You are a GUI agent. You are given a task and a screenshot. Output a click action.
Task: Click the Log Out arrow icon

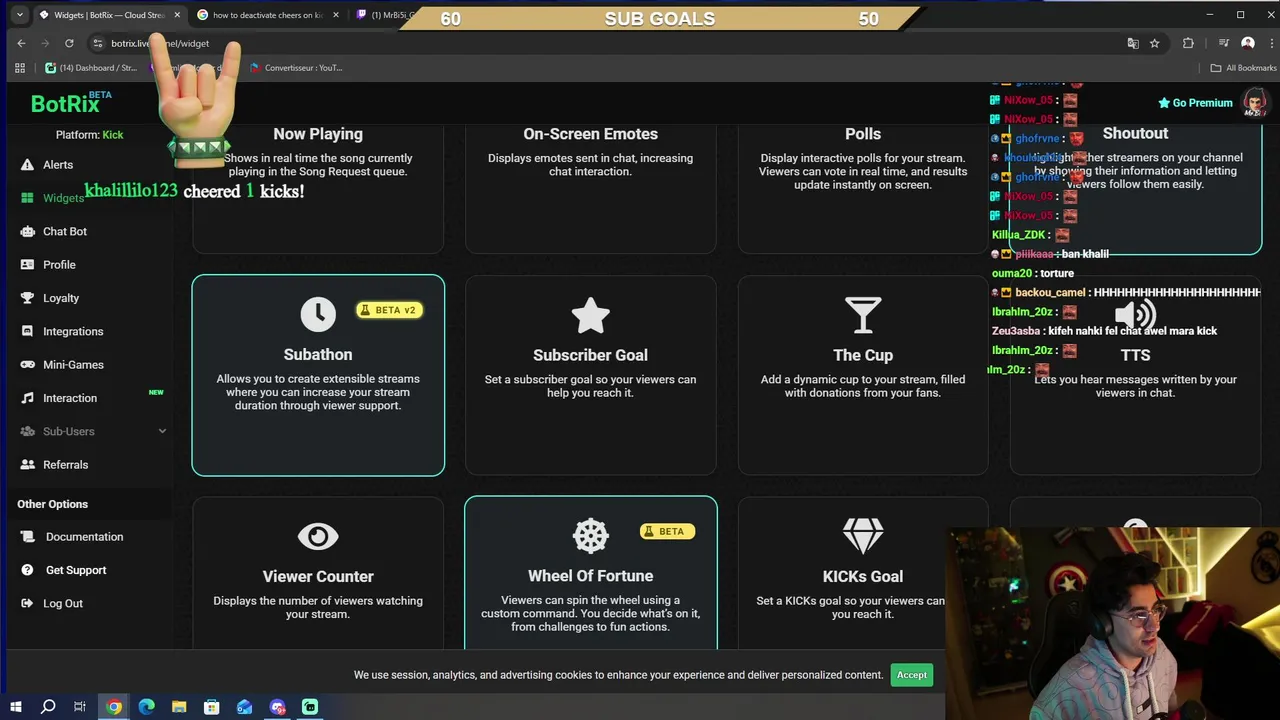[27, 603]
